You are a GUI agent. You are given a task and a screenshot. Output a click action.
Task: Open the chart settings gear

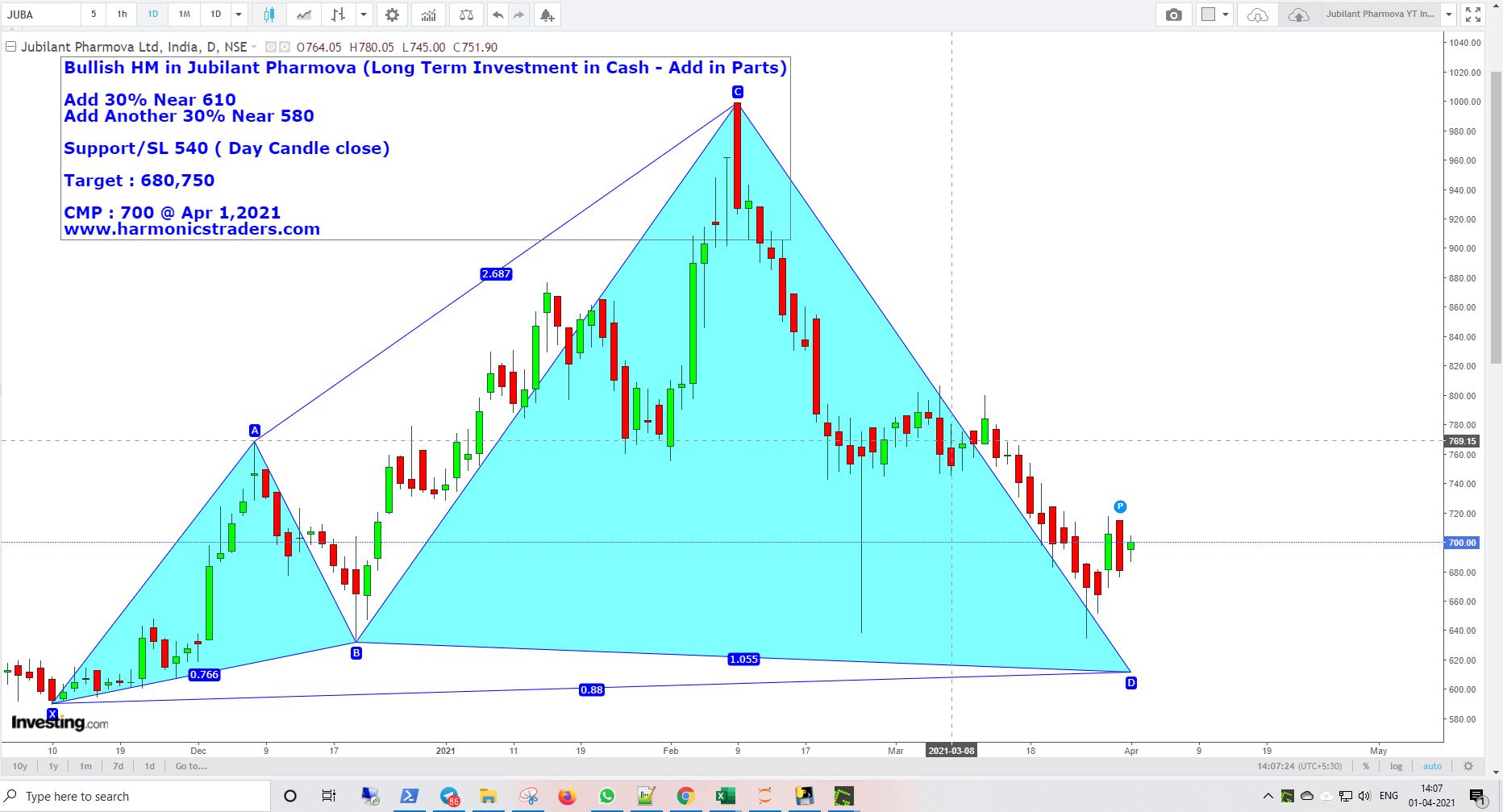click(392, 15)
